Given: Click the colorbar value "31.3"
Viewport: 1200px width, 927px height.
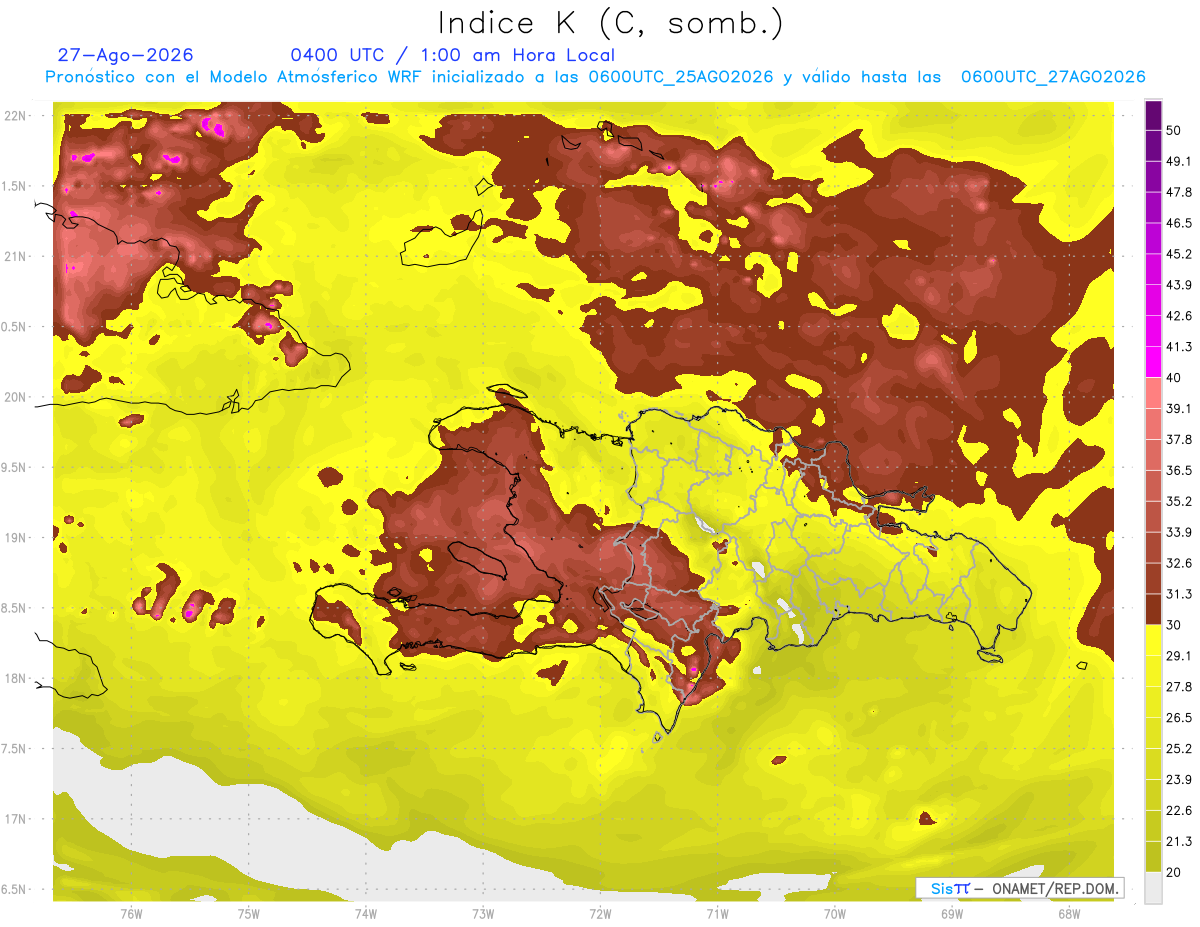Looking at the screenshot, I should [x=1179, y=594].
